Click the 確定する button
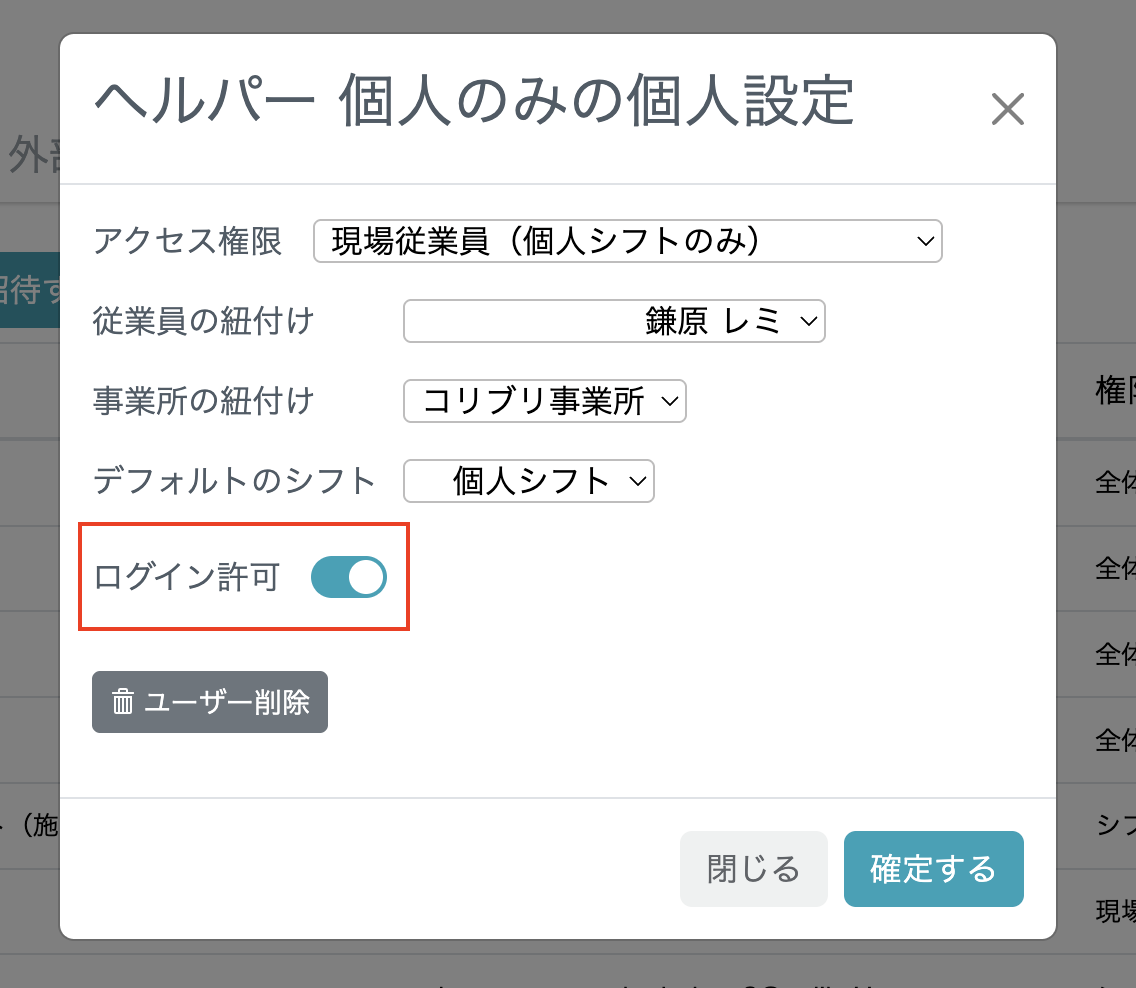1136x988 pixels. click(933, 868)
